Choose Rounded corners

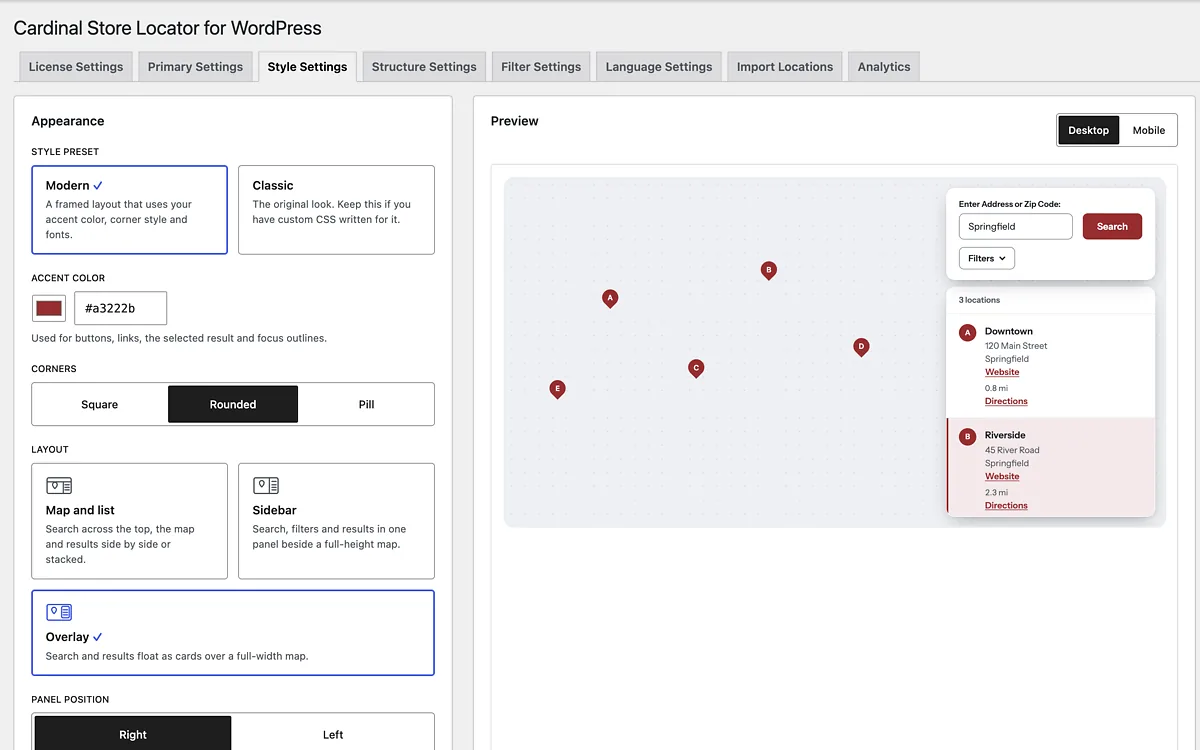click(233, 404)
